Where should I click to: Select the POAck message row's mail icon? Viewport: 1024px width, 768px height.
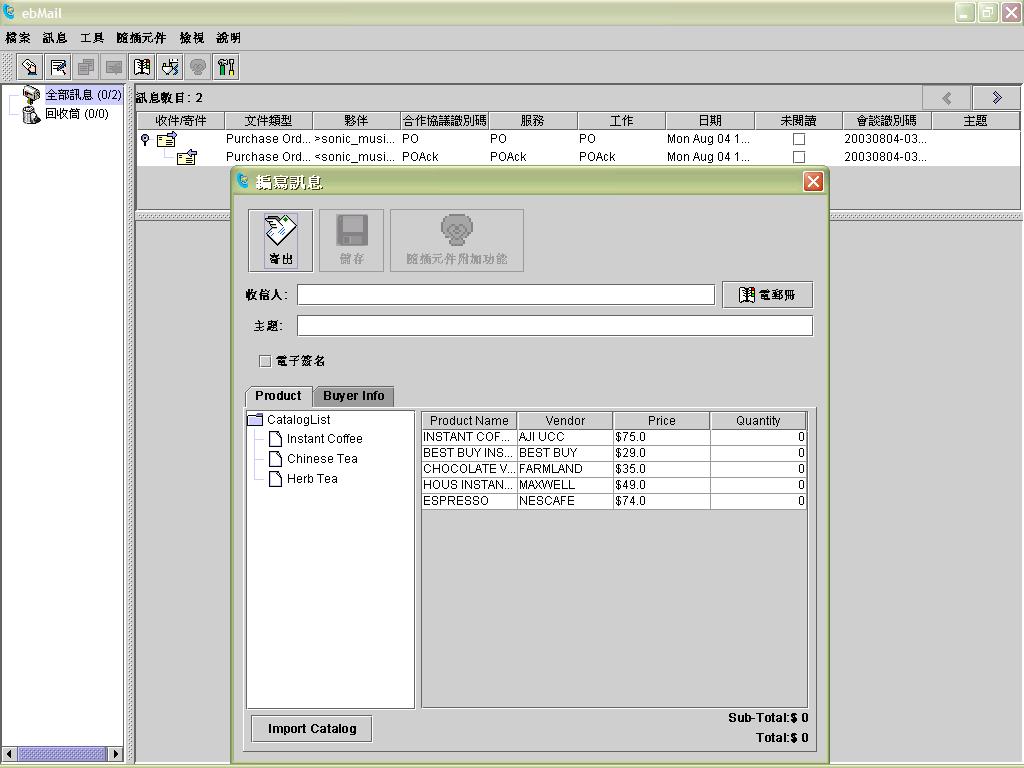click(x=187, y=157)
